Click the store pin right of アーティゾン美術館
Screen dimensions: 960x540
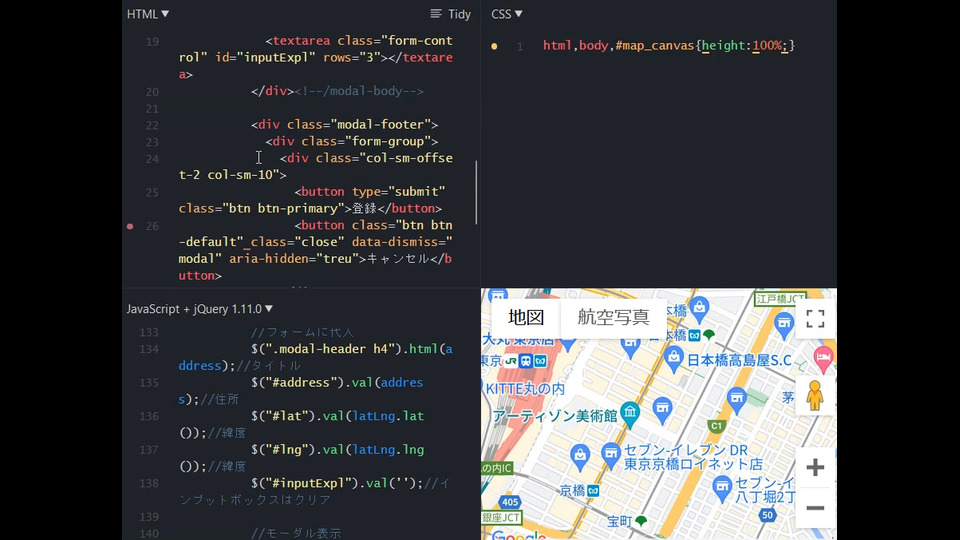click(x=662, y=410)
